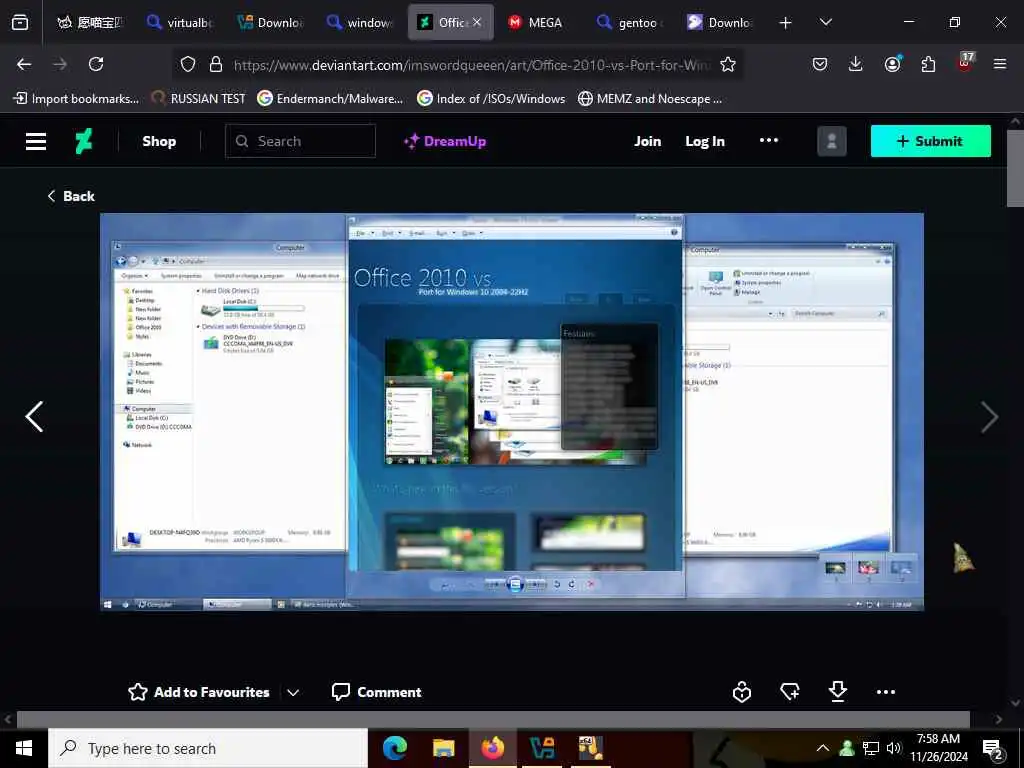Open the taskbar clock showing 7:58 AM

click(938, 748)
